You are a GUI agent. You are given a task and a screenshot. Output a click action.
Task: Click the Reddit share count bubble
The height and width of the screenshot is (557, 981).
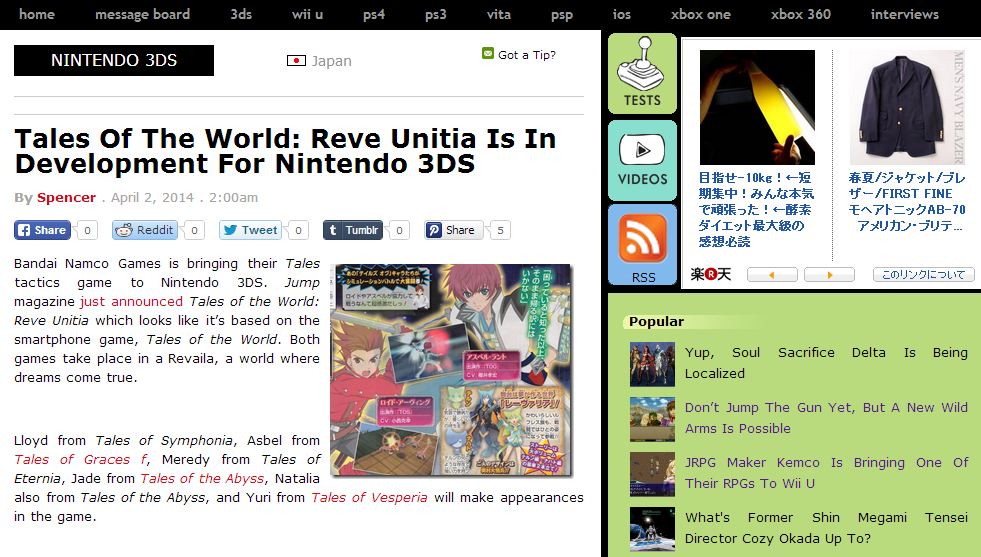click(x=194, y=230)
